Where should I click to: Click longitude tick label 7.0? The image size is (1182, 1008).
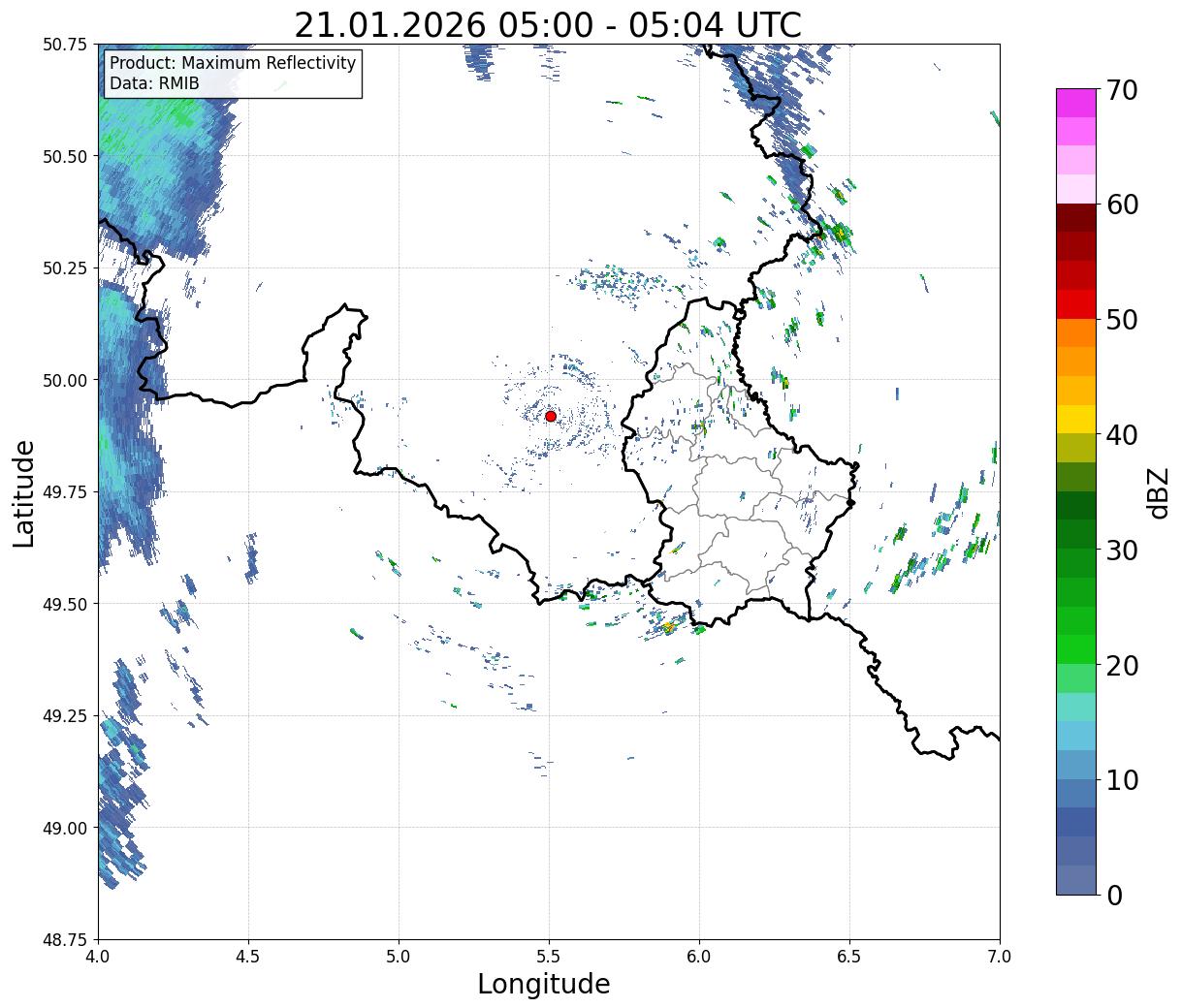(1000, 957)
